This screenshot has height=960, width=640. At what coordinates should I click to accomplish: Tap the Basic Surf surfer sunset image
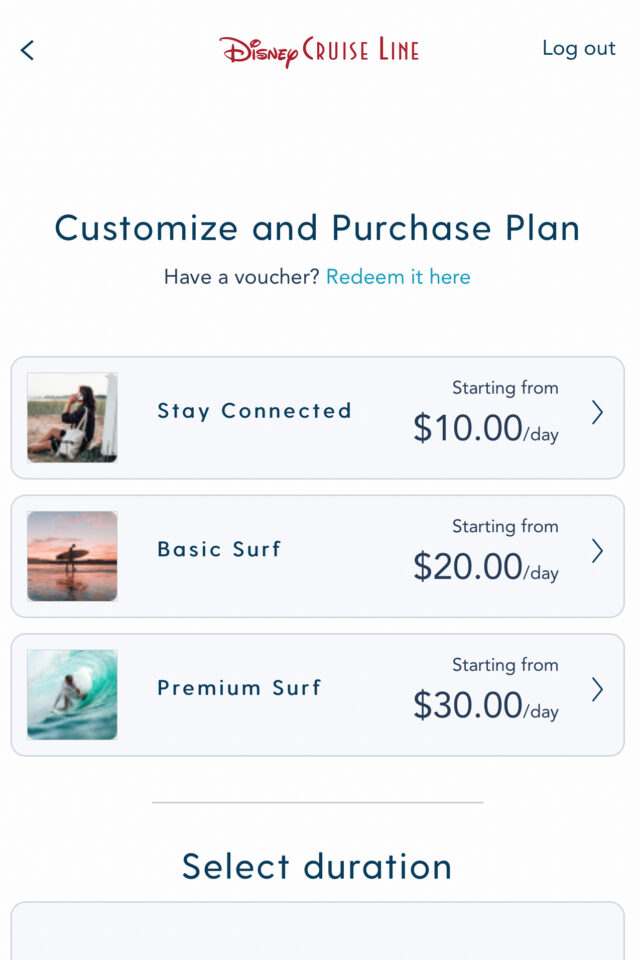(72, 556)
